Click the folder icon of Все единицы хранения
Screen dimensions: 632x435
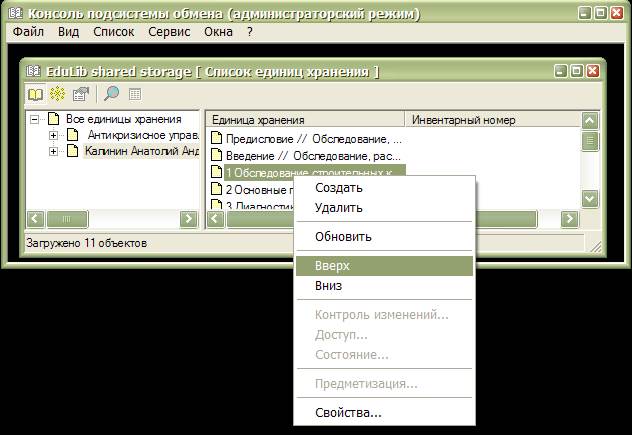55,119
